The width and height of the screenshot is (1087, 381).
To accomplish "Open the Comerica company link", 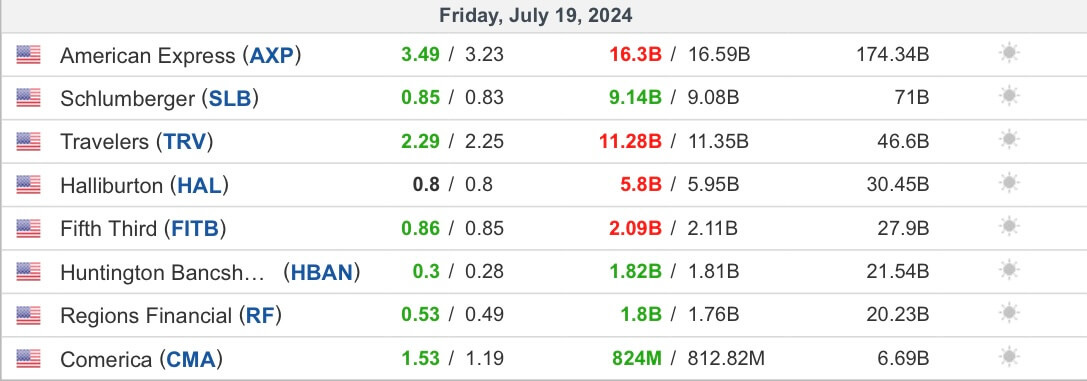I will tap(106, 360).
